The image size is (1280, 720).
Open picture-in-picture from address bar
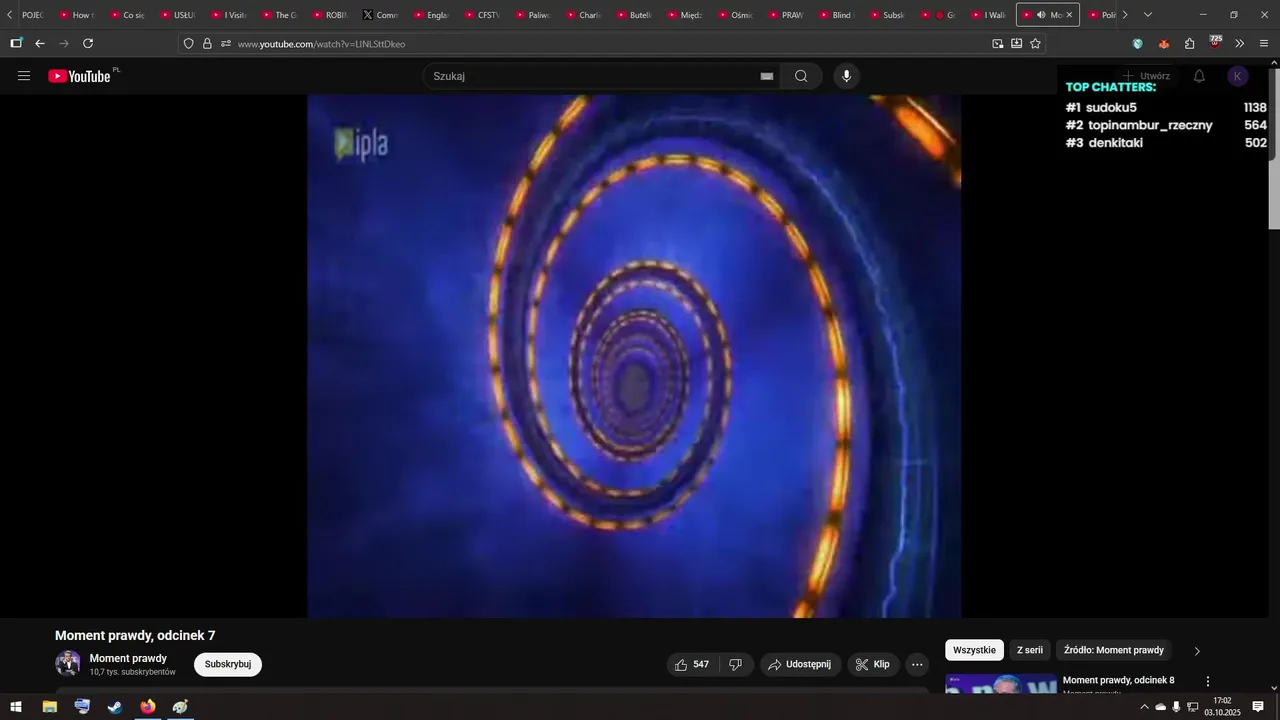click(x=997, y=44)
